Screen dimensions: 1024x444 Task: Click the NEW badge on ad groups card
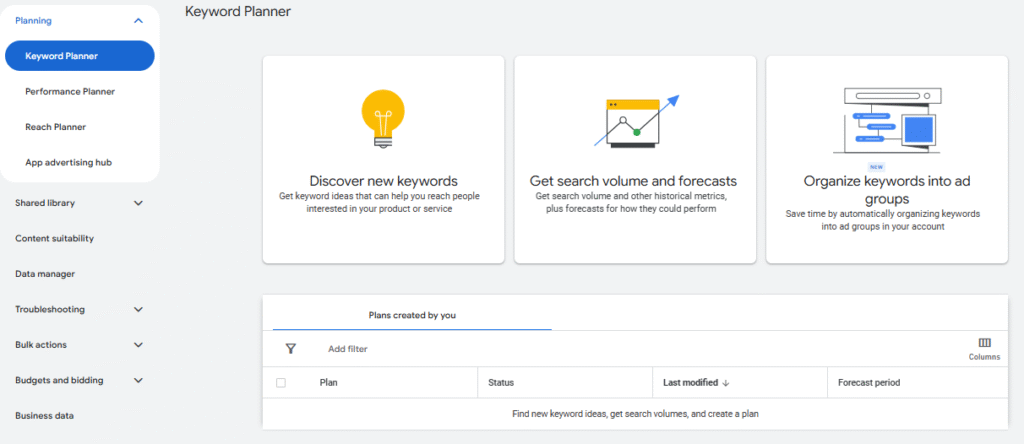pos(876,166)
